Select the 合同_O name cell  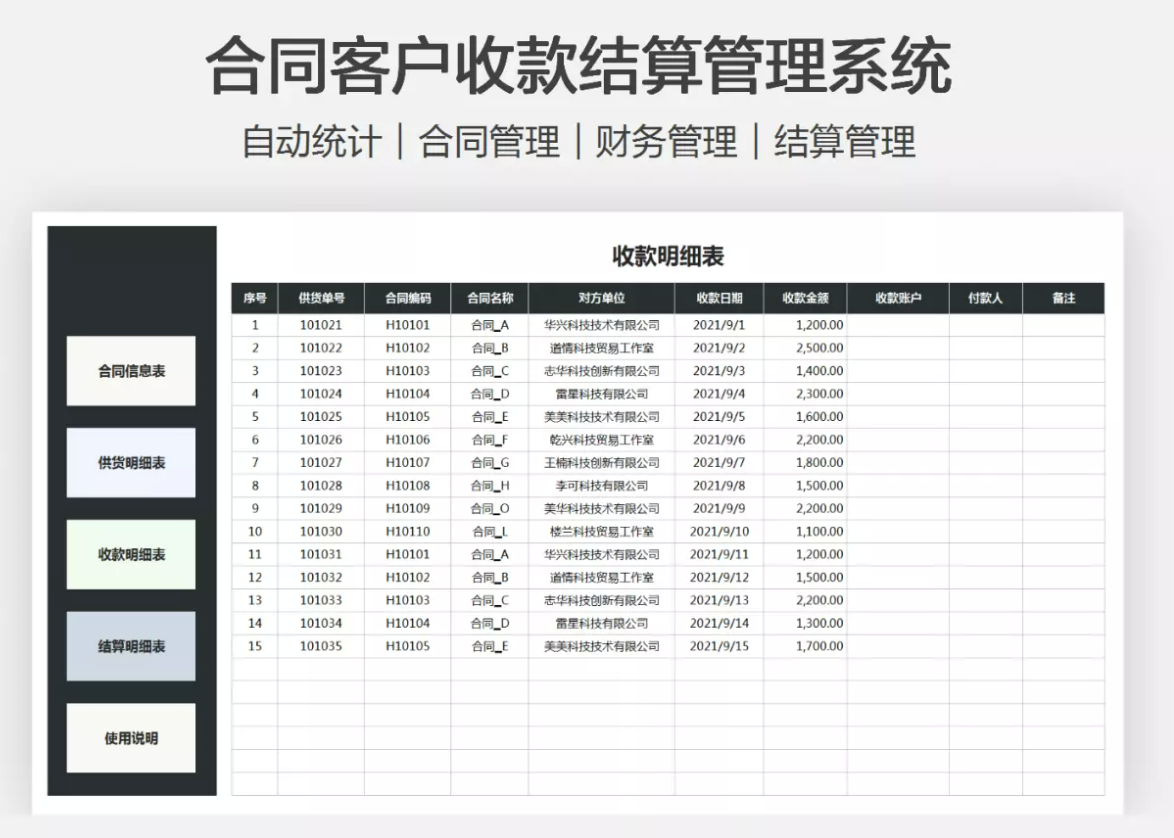coord(490,508)
